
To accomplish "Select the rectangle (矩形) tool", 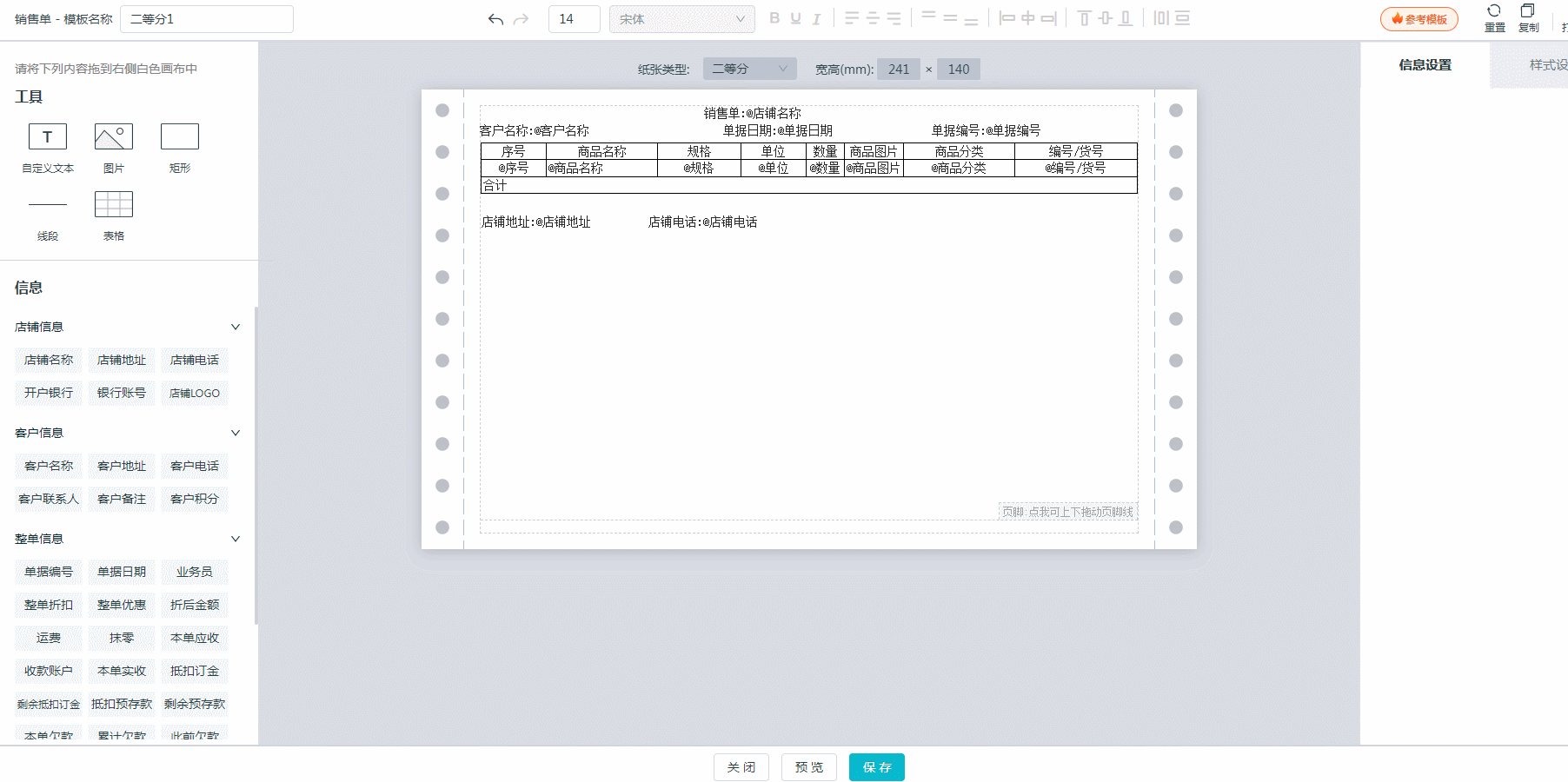I will (x=180, y=137).
